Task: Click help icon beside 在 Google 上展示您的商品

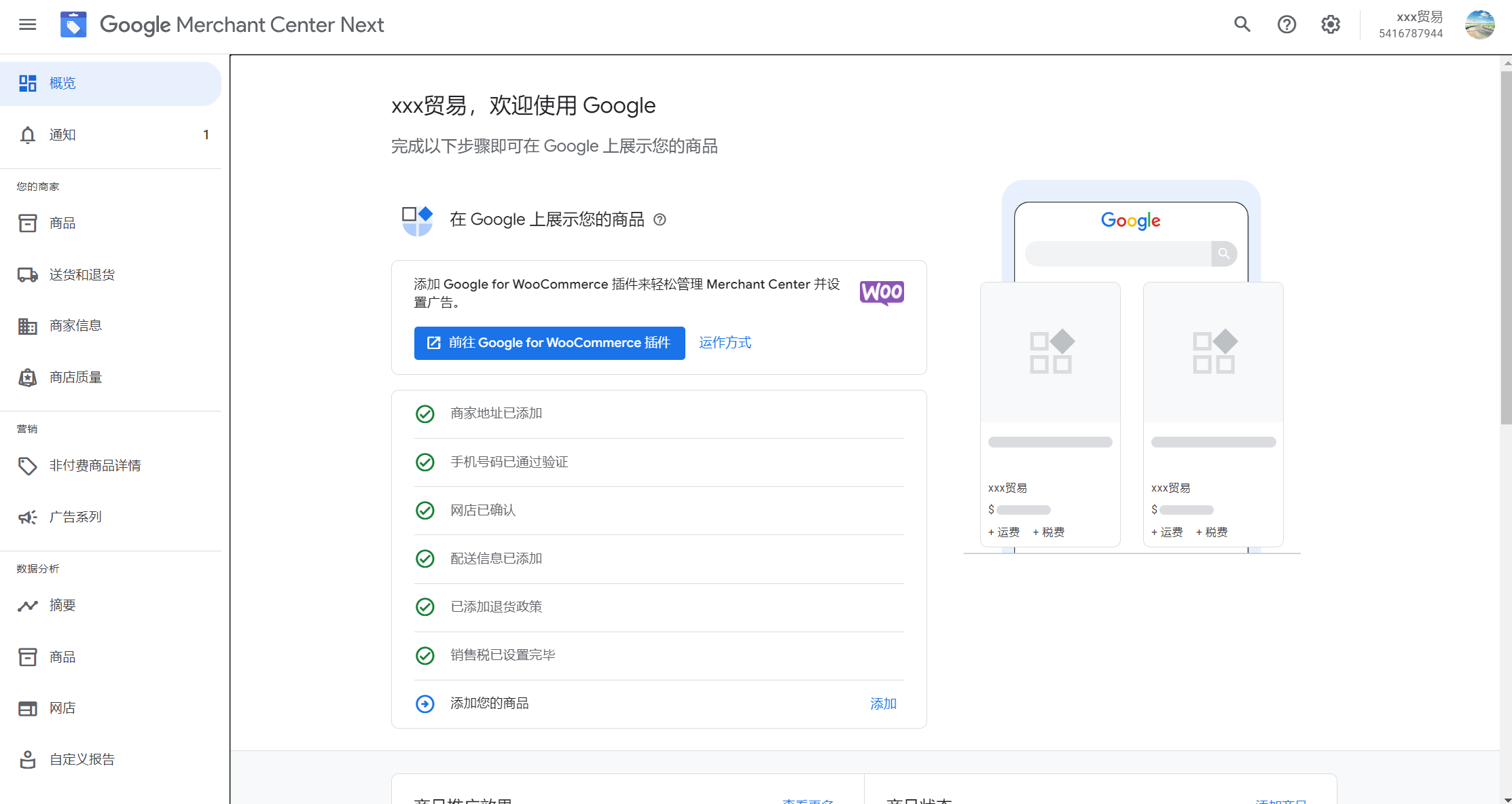Action: click(x=660, y=220)
